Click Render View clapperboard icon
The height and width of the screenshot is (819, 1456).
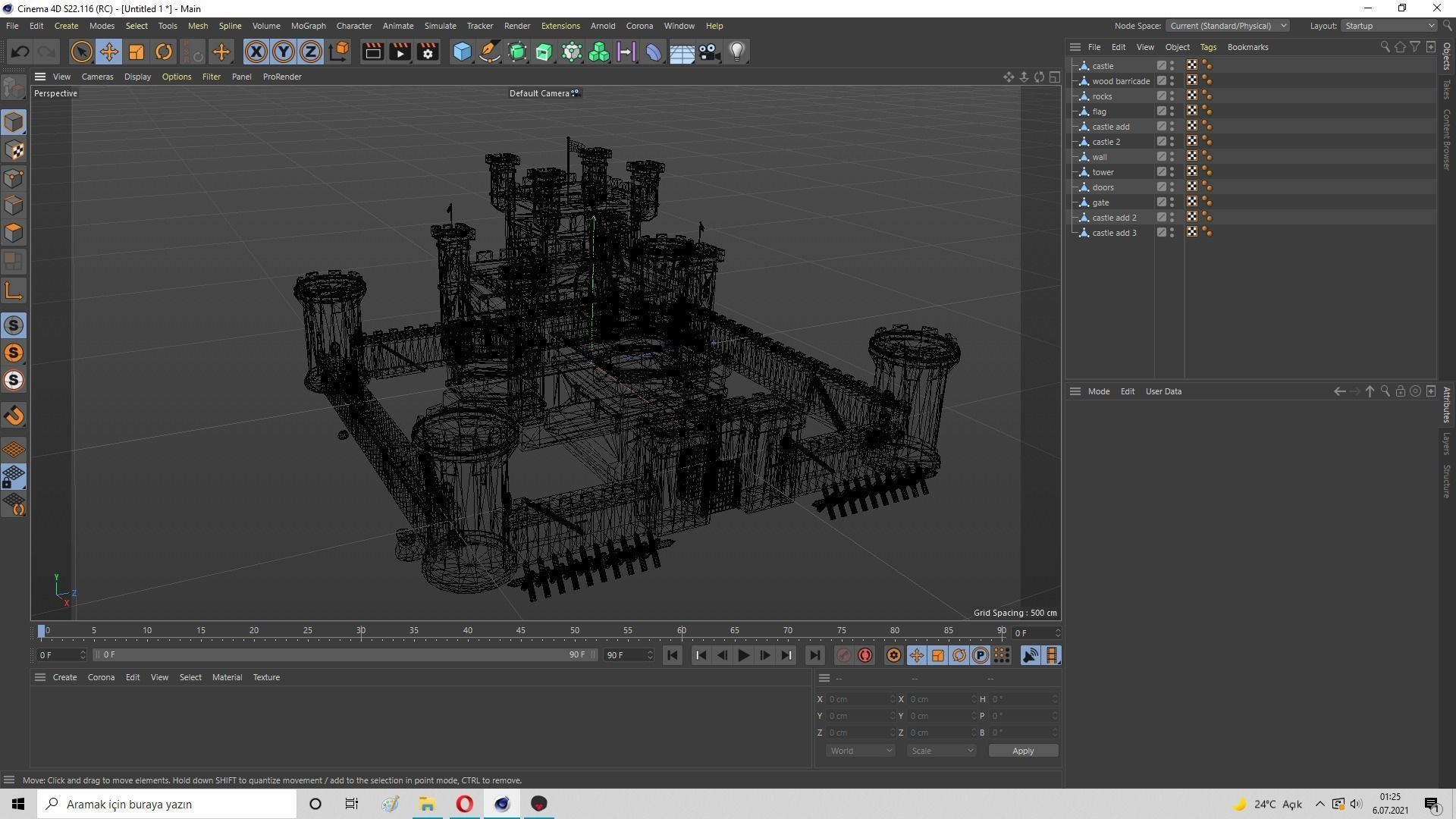[x=372, y=52]
